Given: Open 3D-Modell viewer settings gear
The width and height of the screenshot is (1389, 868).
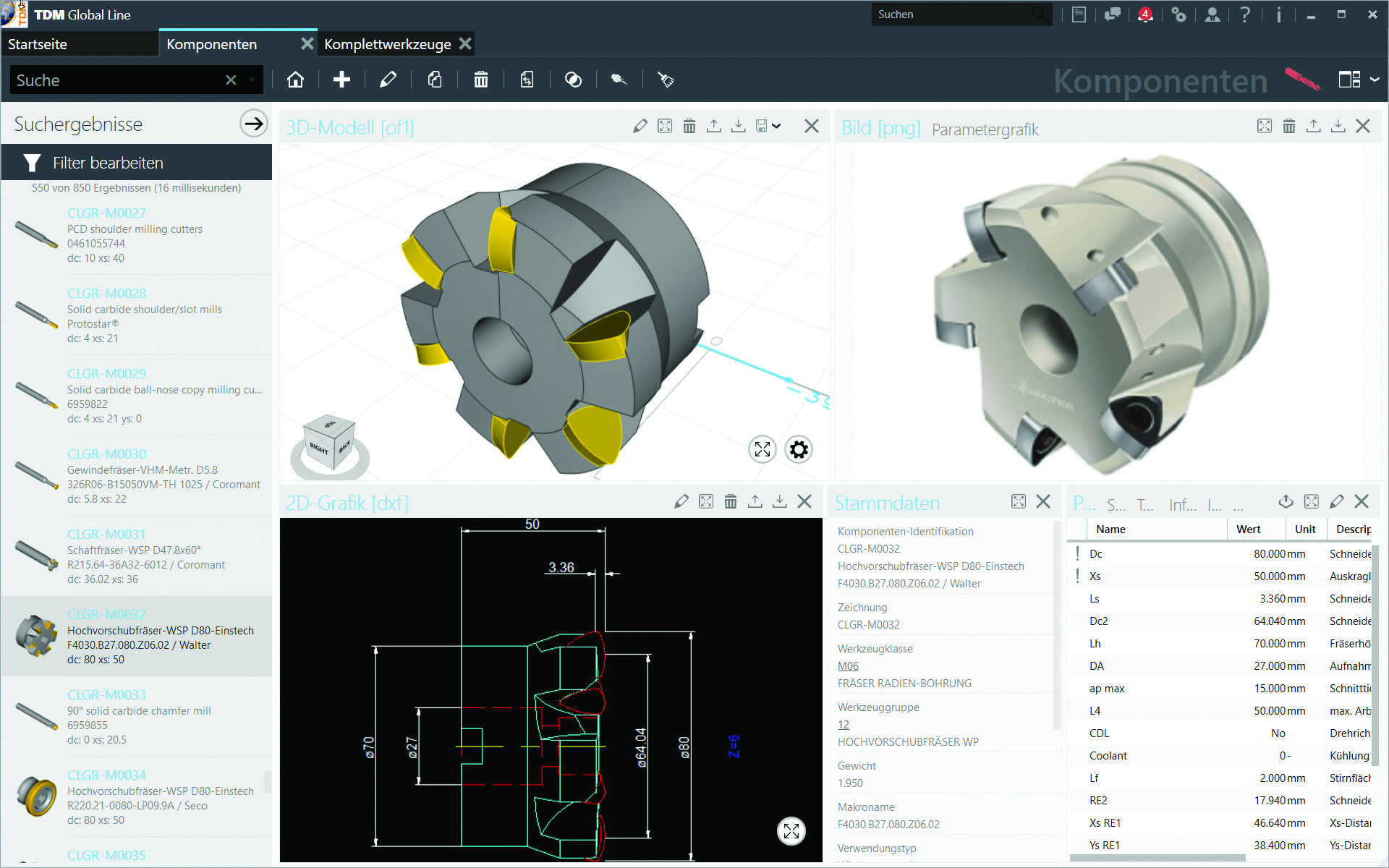Looking at the screenshot, I should coord(799,450).
